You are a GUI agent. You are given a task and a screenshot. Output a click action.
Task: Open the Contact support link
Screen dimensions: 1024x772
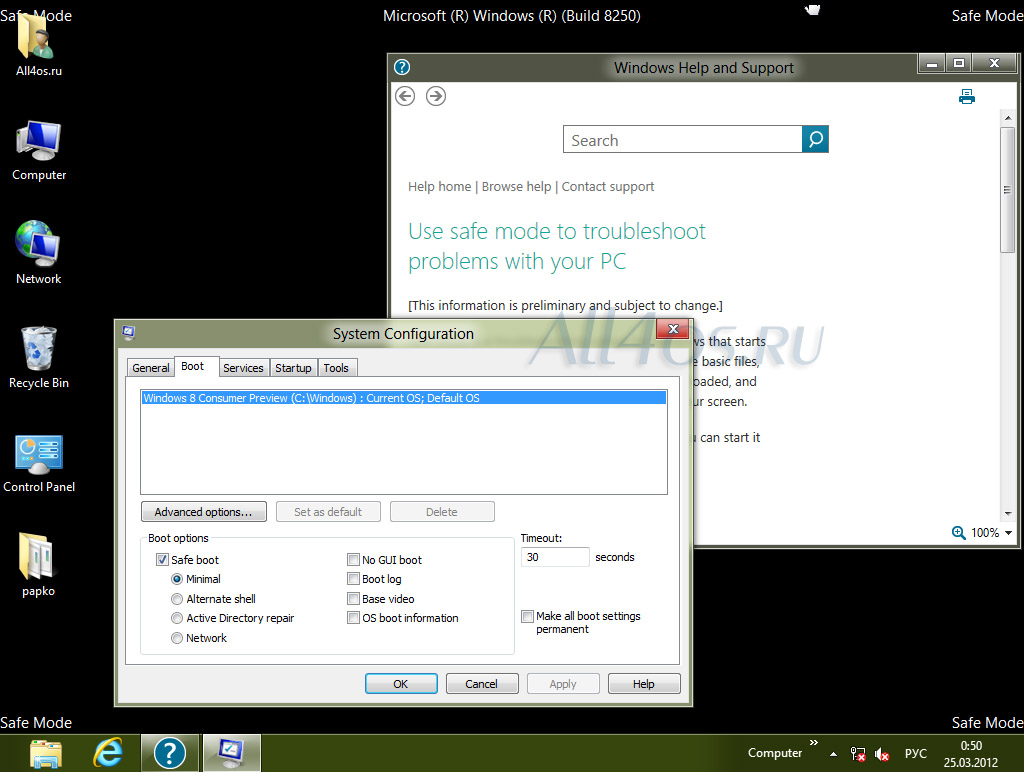click(608, 187)
